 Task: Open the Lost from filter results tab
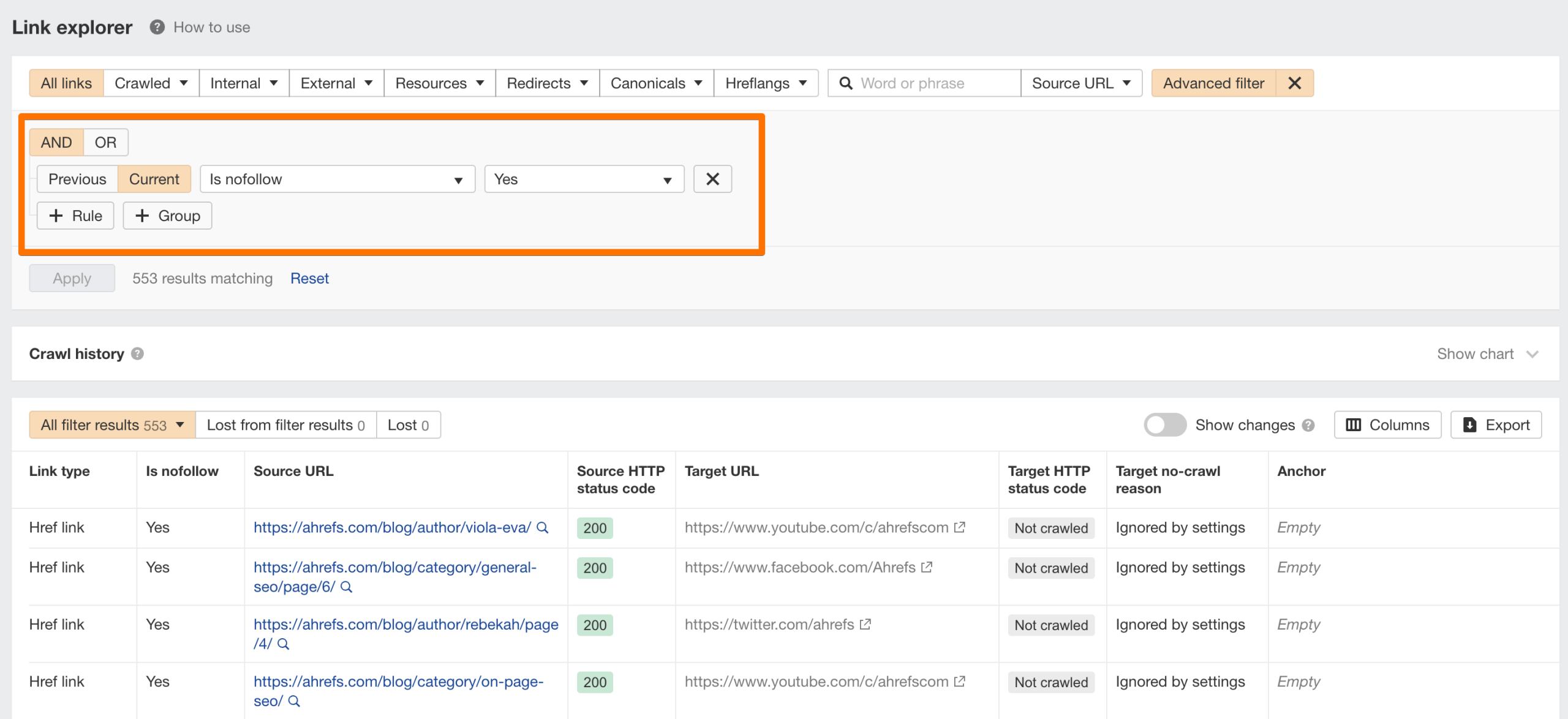285,425
